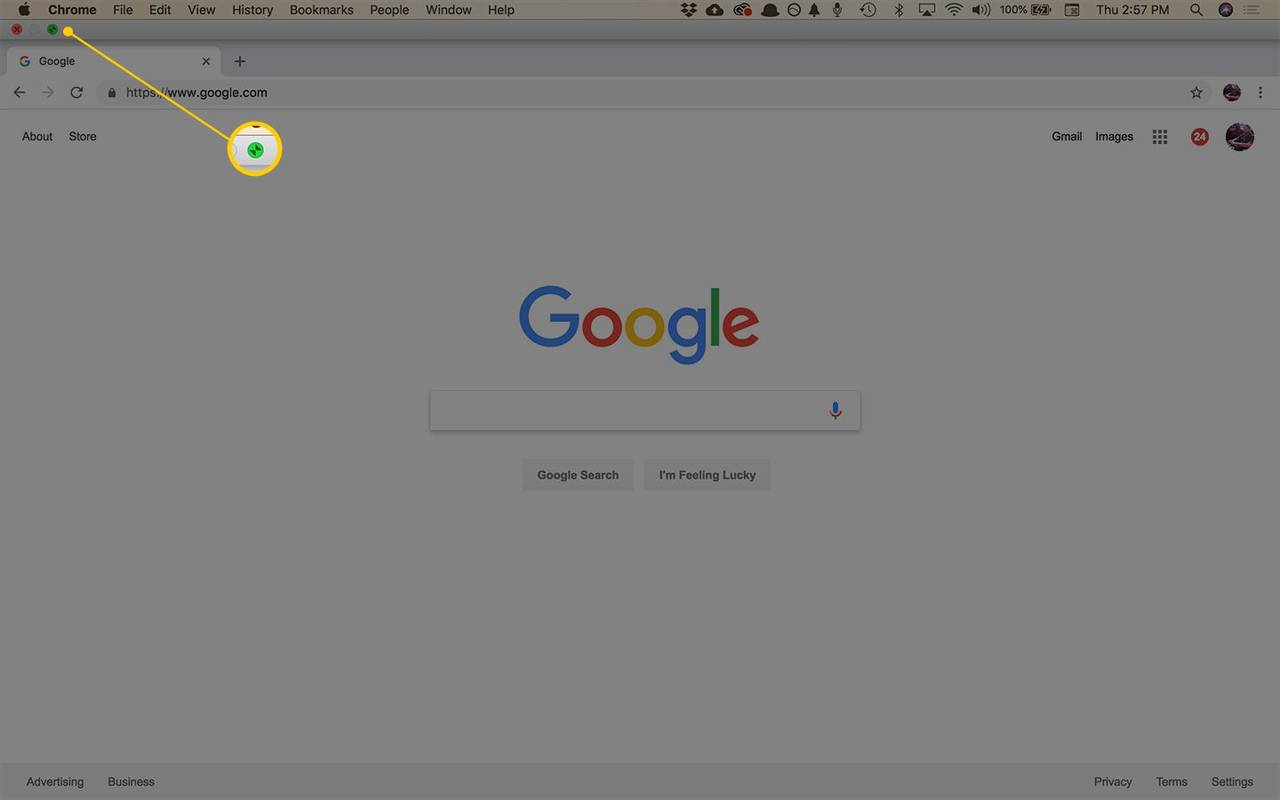Click the Thu 2:57 PM clock

[1132, 10]
